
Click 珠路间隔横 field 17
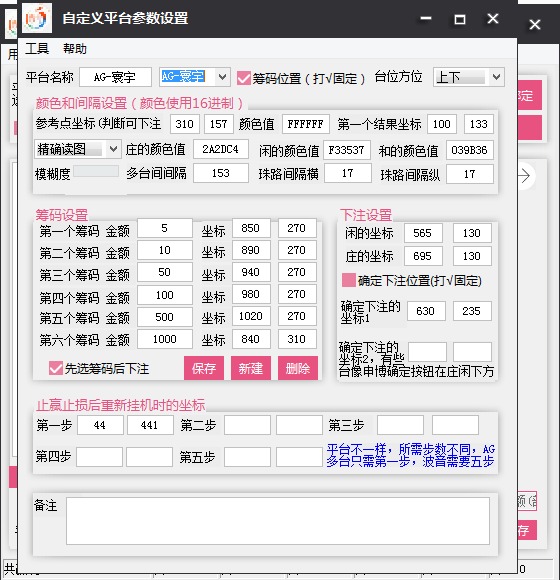coord(348,173)
